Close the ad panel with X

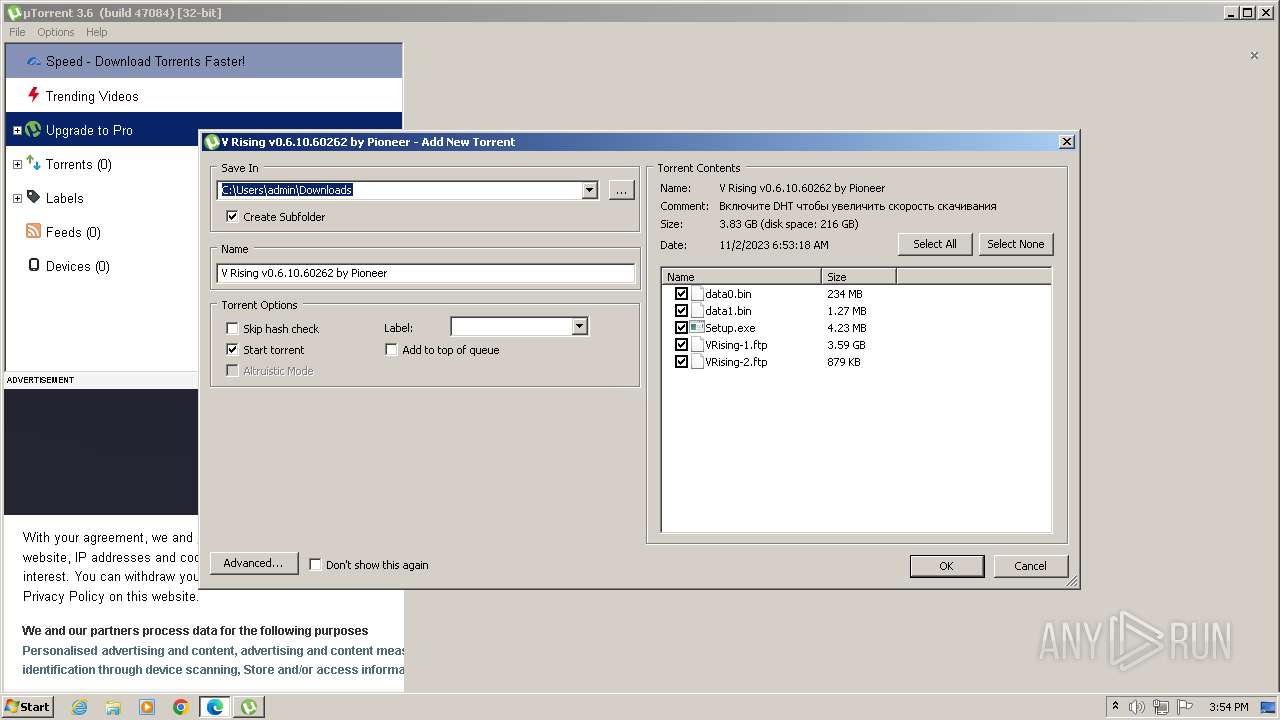pos(1254,56)
